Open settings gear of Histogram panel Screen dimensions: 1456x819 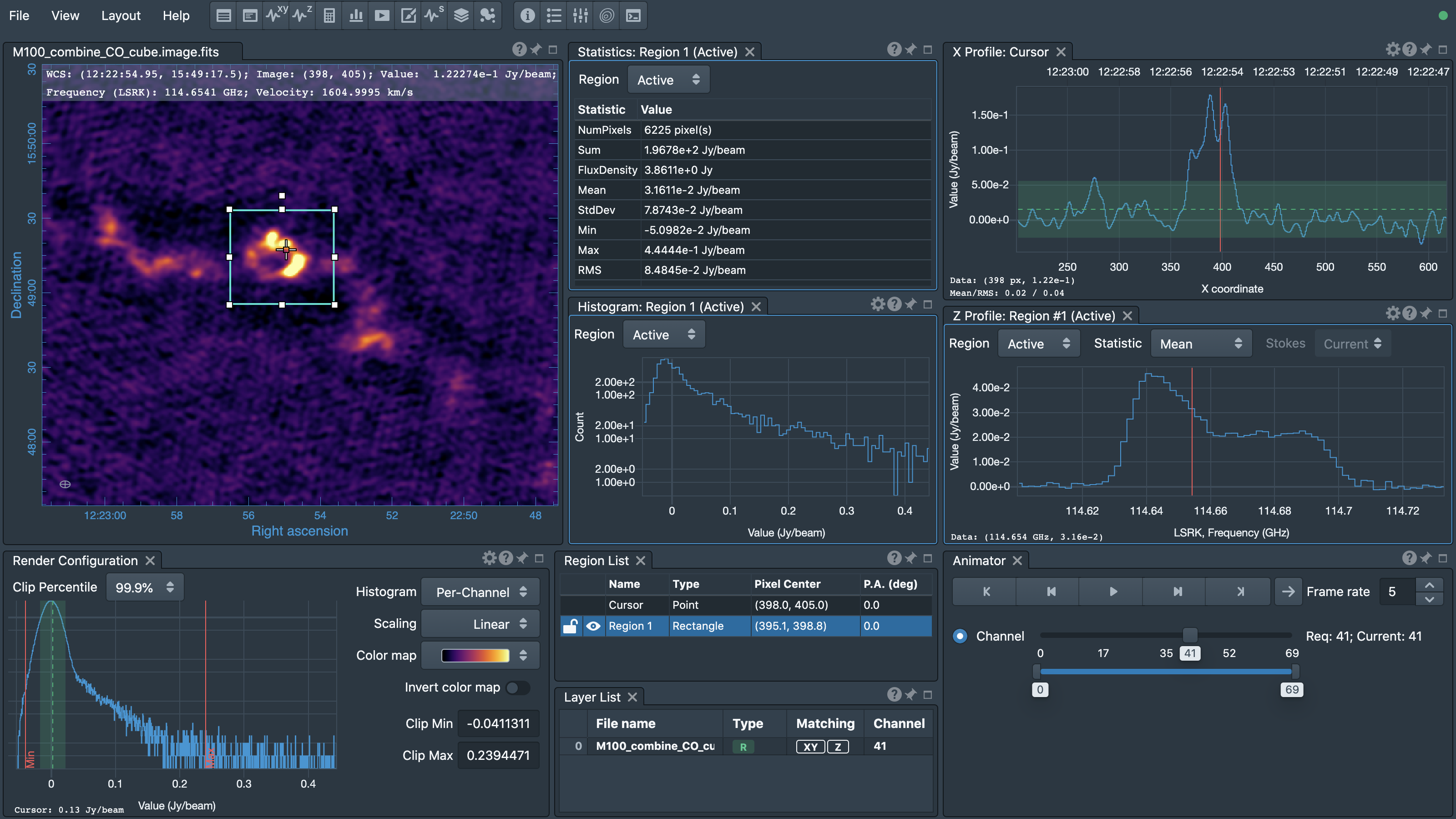877,304
